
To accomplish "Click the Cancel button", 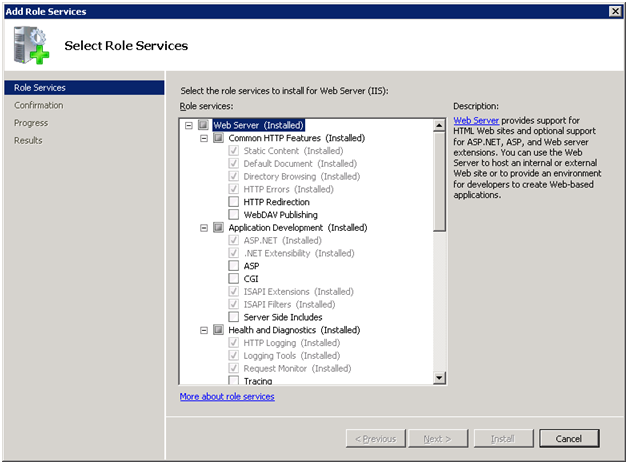I will pyautogui.click(x=568, y=439).
